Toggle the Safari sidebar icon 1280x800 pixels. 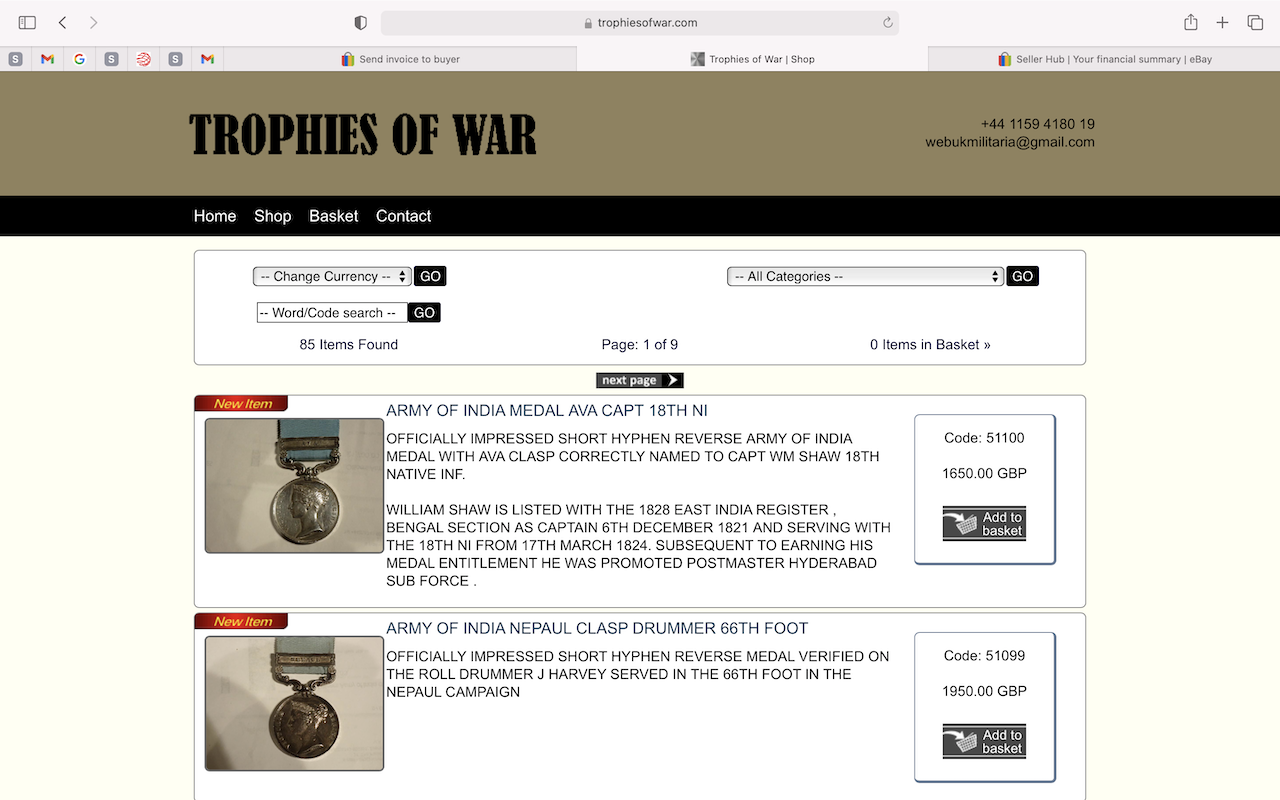tap(27, 22)
